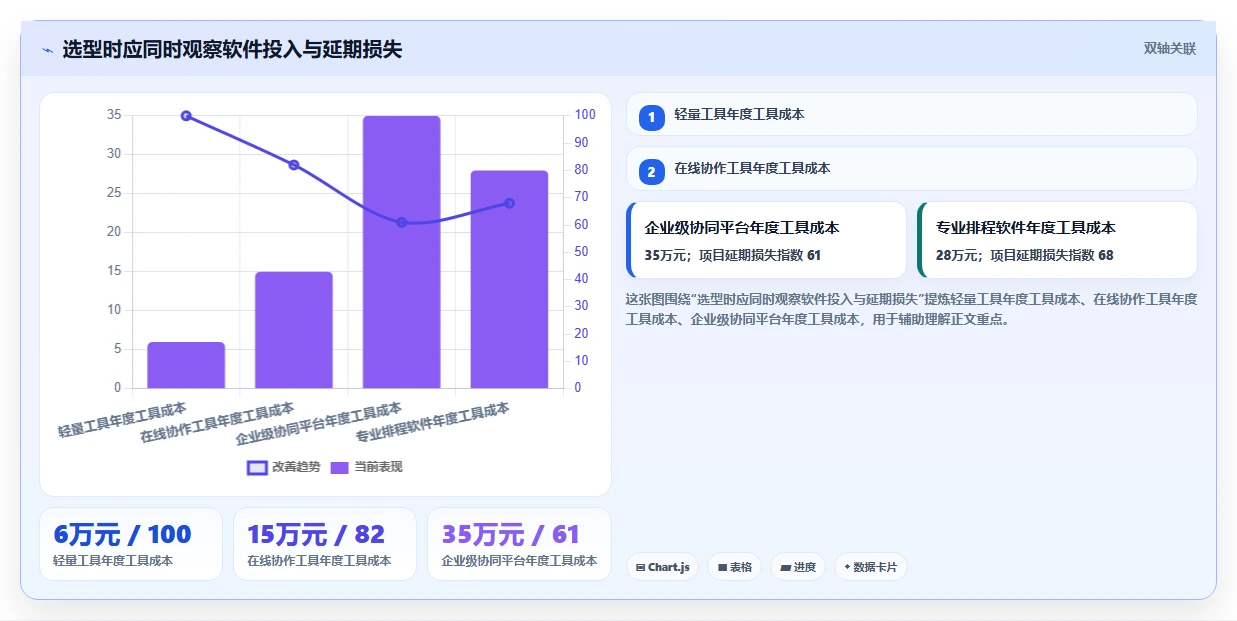
Task: Click the 6万元 / 100 stat card
Action: (x=131, y=544)
